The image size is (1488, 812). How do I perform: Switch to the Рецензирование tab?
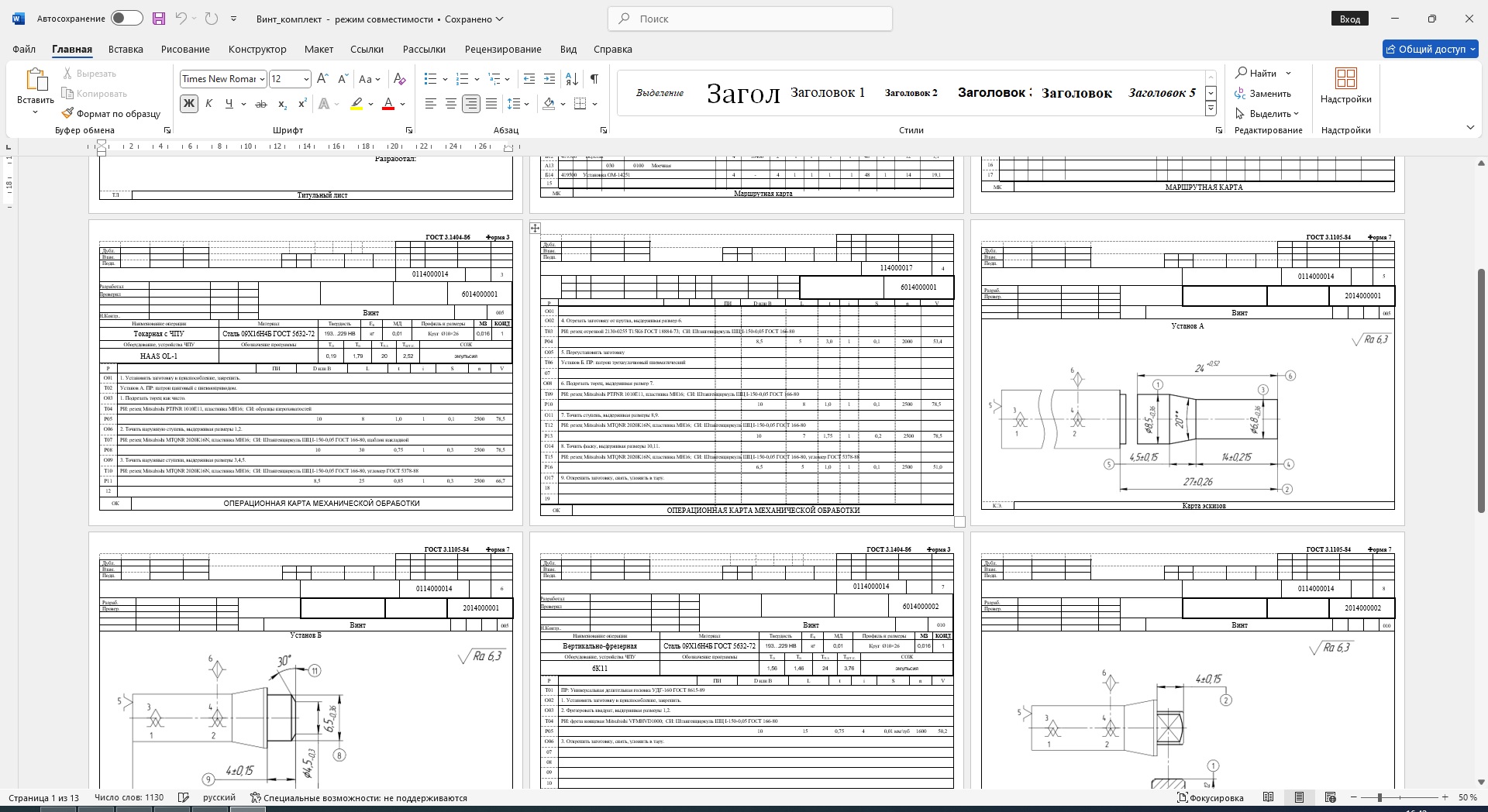click(503, 49)
